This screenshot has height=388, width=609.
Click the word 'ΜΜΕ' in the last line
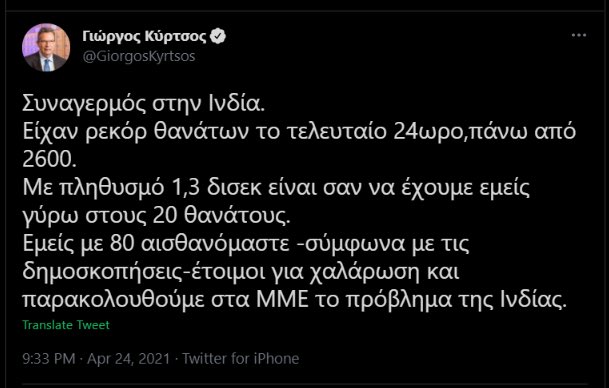click(x=282, y=300)
